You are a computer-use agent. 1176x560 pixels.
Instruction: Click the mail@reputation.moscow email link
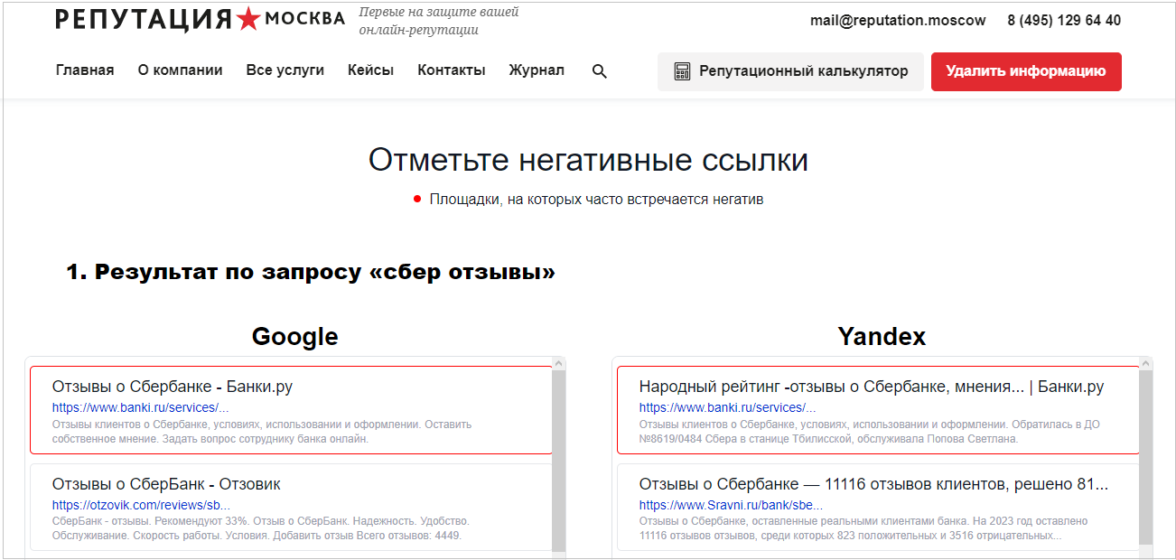pyautogui.click(x=897, y=20)
